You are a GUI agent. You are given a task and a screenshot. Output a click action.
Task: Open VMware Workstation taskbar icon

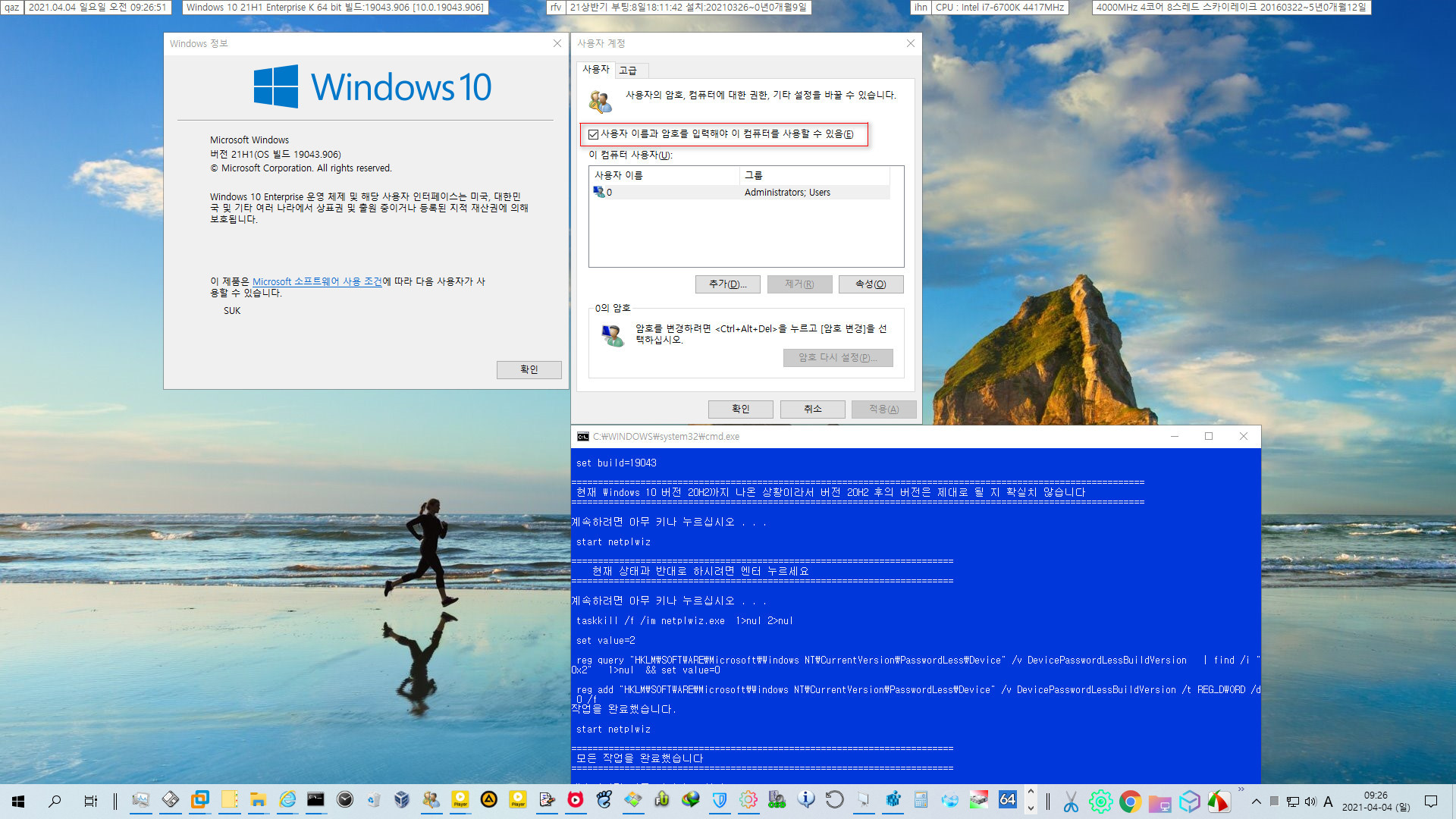coord(200,800)
